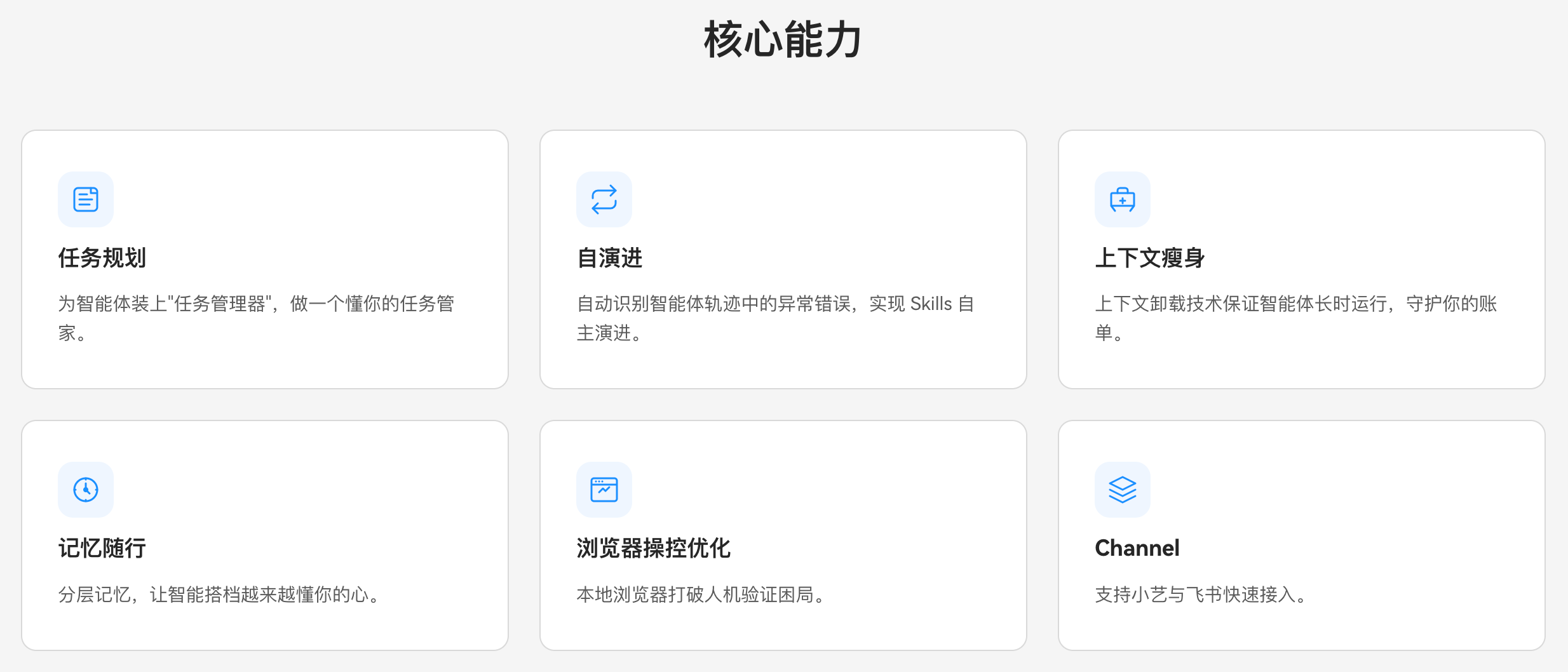
Task: Click the briefcase icon above 上下文瘦身
Action: (x=1123, y=199)
